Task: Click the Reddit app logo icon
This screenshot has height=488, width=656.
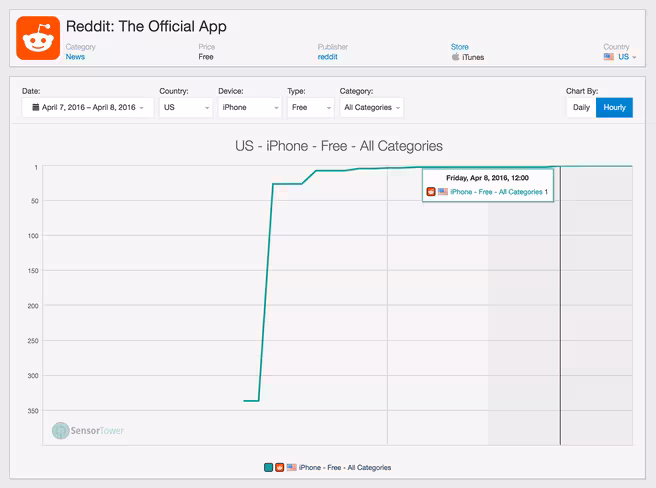Action: (38, 38)
